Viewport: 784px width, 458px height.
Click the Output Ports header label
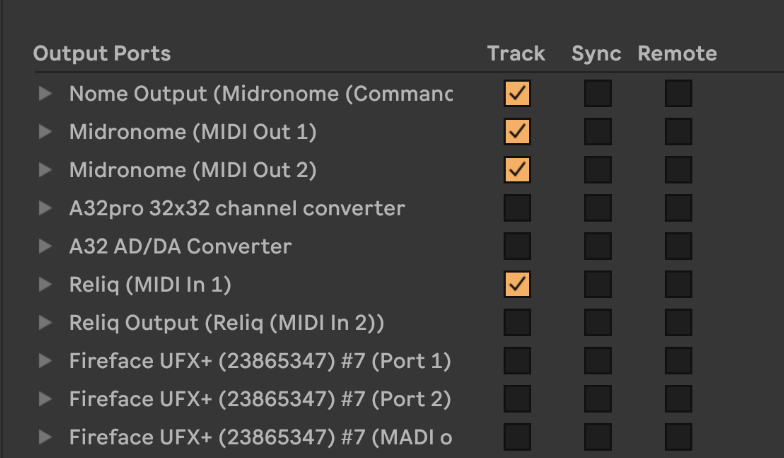coord(102,54)
